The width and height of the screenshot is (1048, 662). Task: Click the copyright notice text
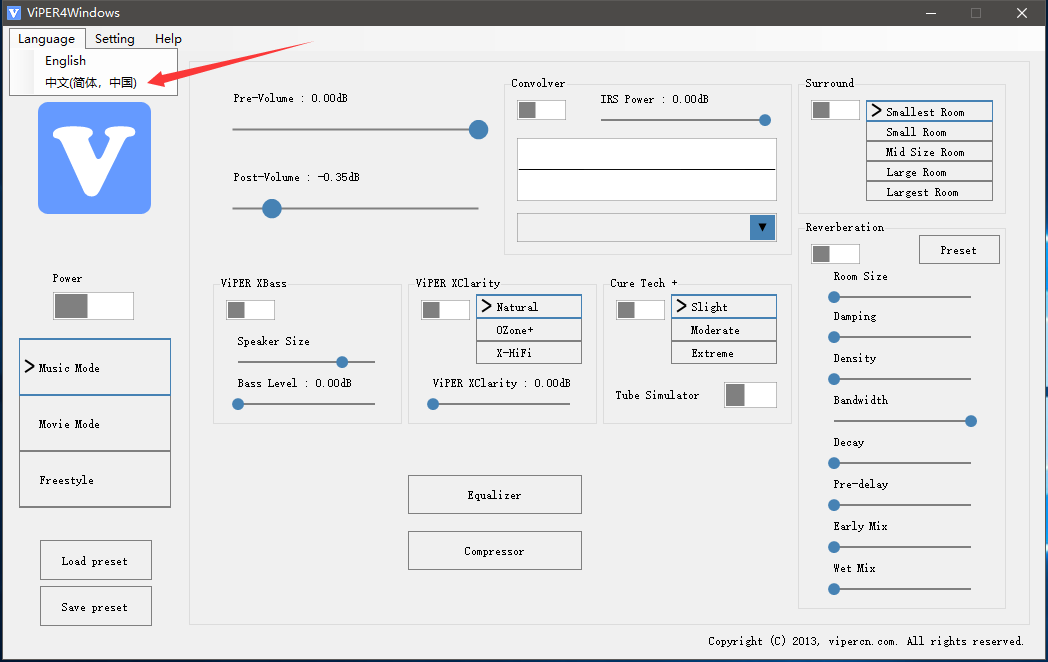click(x=866, y=641)
